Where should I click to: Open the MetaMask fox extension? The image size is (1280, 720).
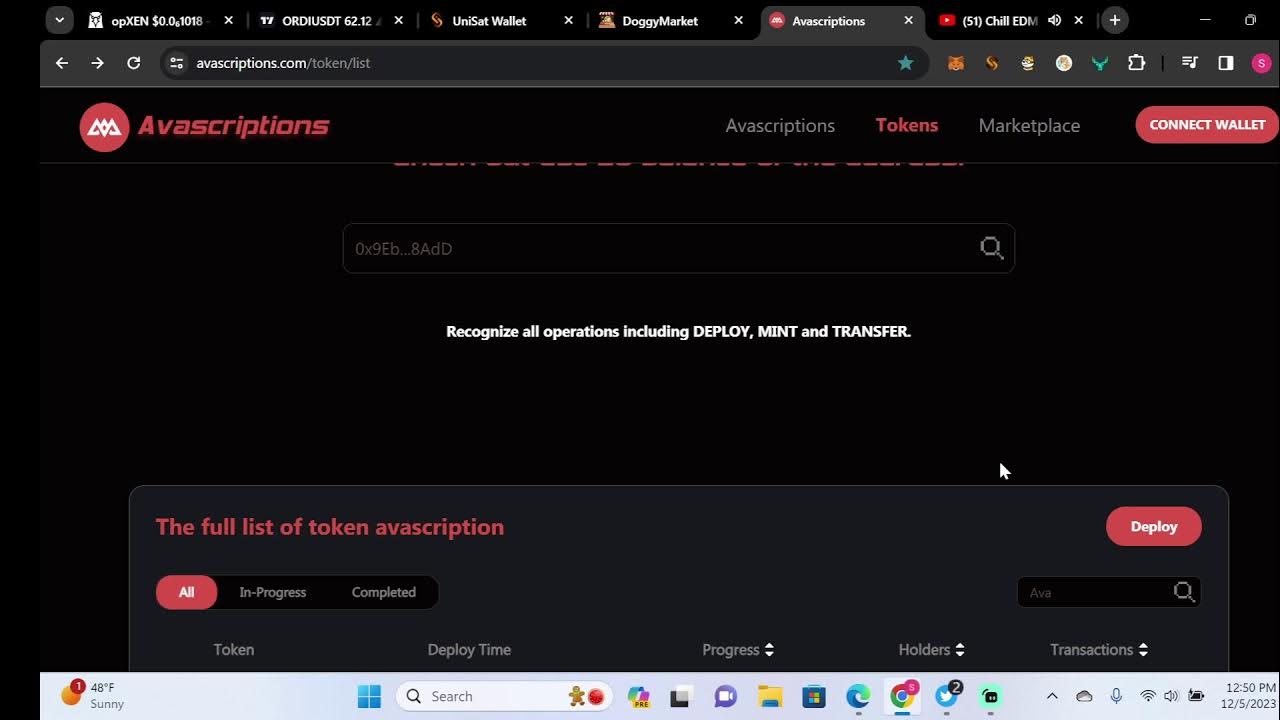coord(956,63)
